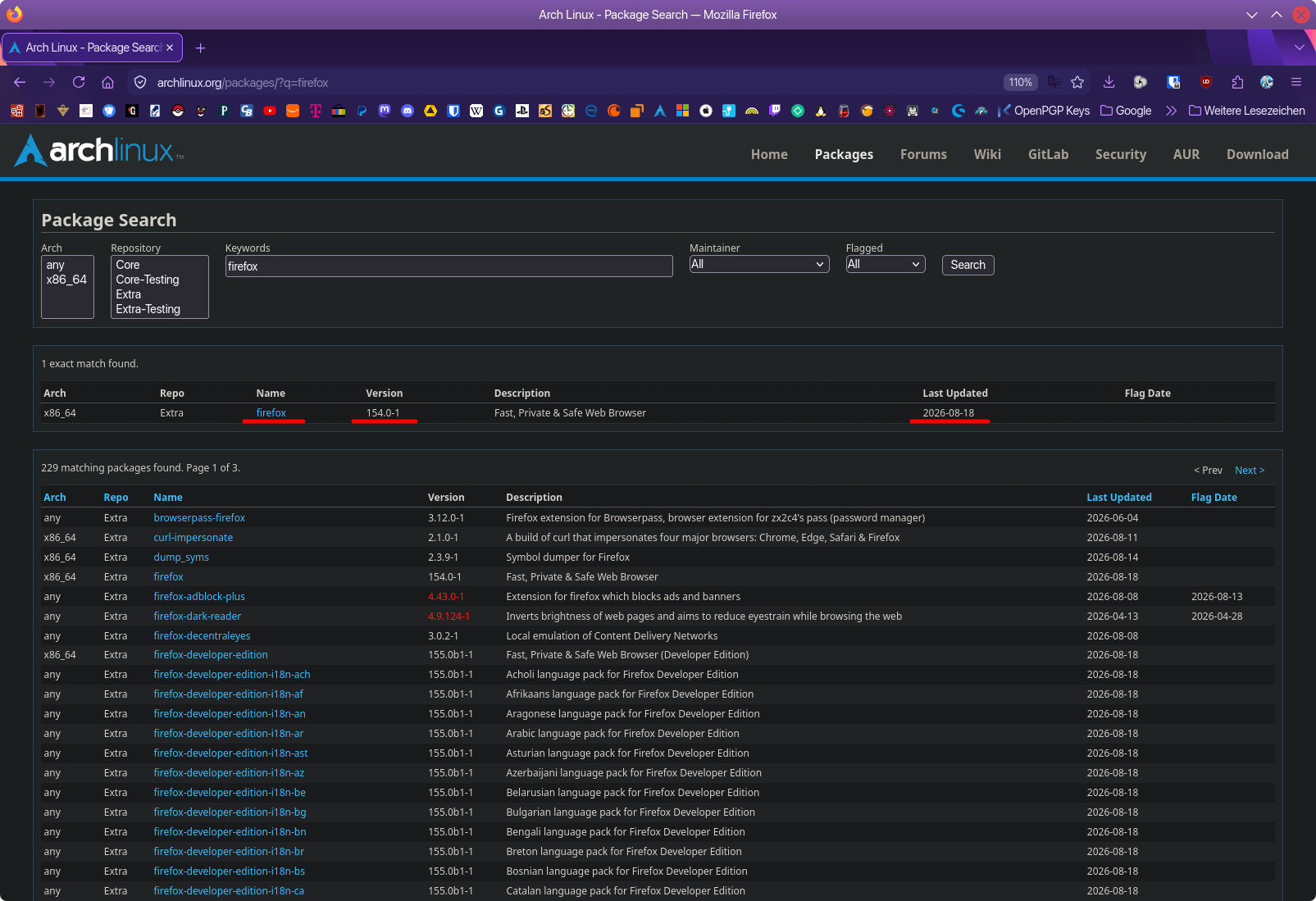Open the AUR navigation item
Image resolution: width=1316 pixels, height=901 pixels.
1186,154
